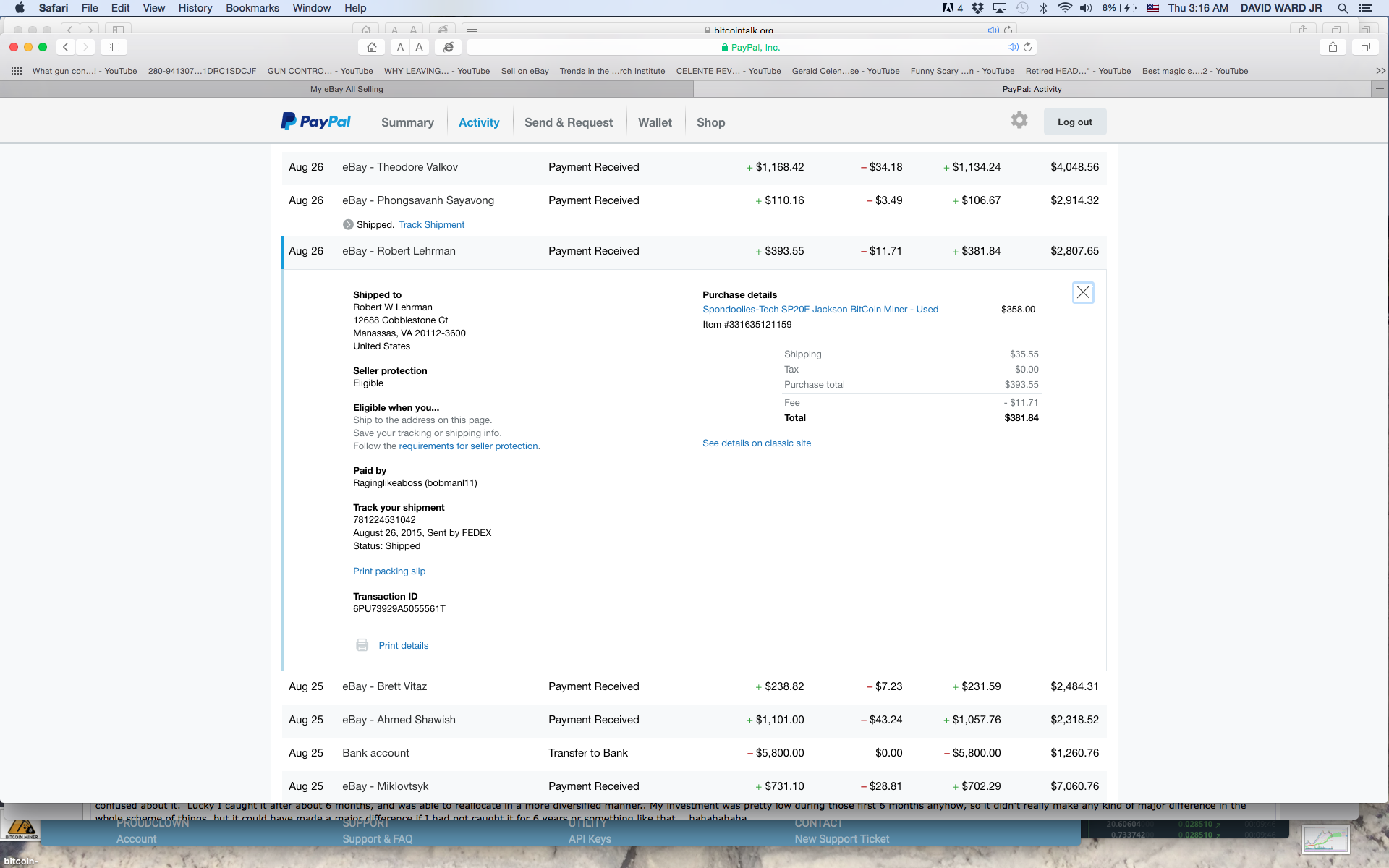Open the Time Machine menu bar icon
Viewport: 1389px width, 868px height.
pos(1021,8)
